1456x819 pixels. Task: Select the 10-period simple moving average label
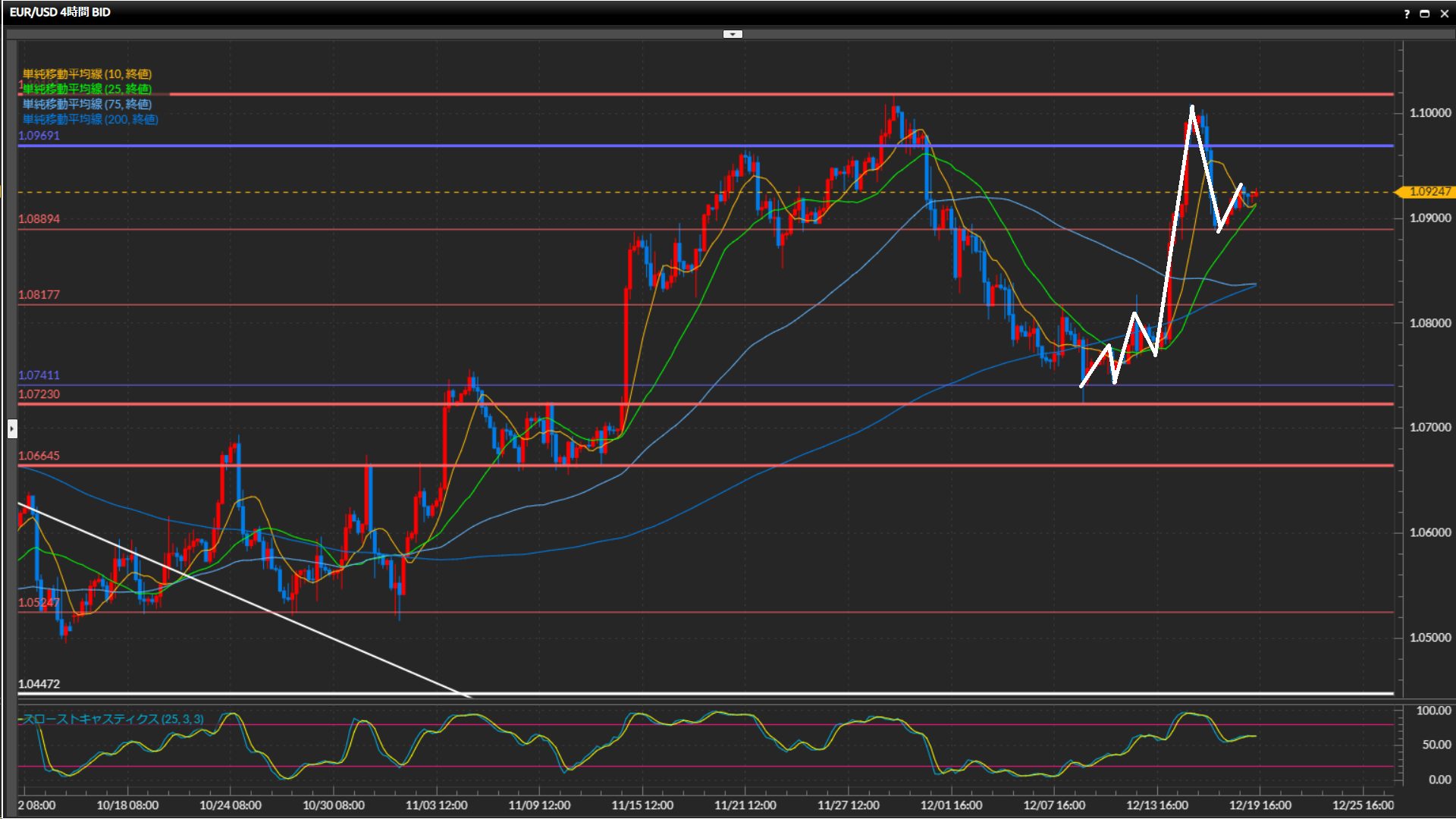(x=87, y=74)
